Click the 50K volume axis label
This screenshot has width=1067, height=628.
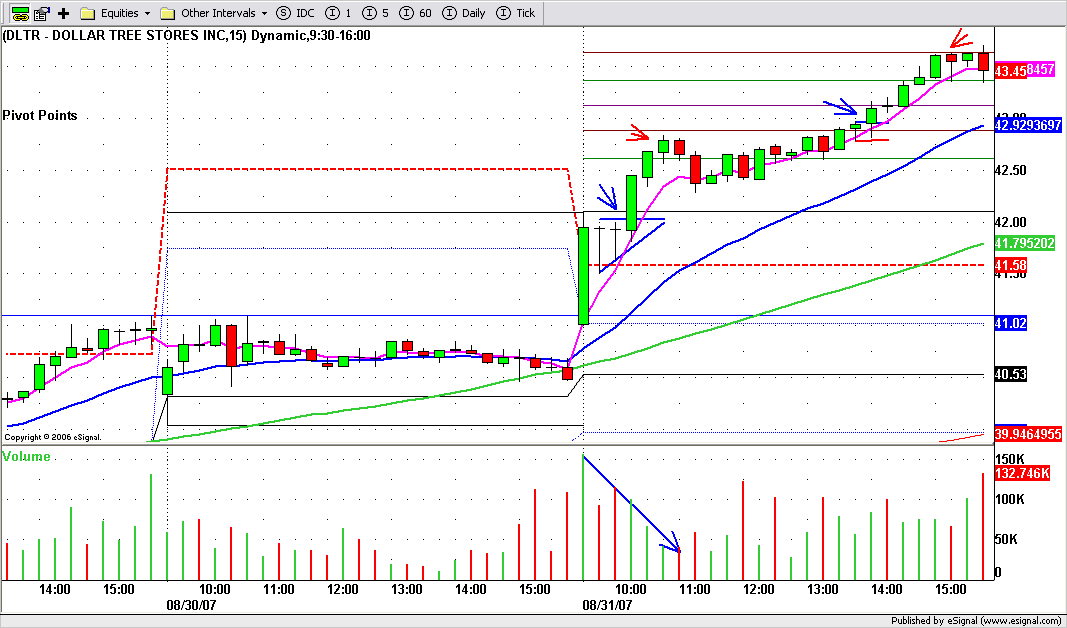tap(1006, 540)
